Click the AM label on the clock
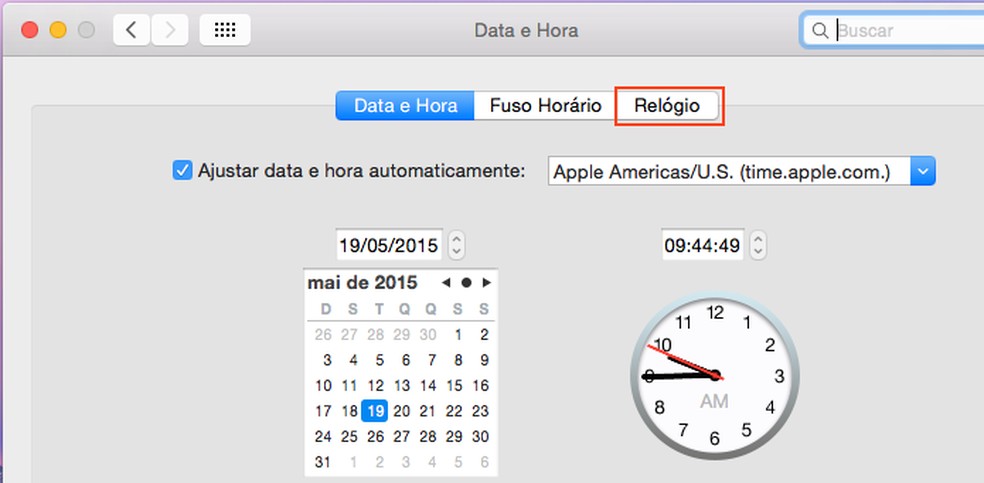 tap(714, 401)
